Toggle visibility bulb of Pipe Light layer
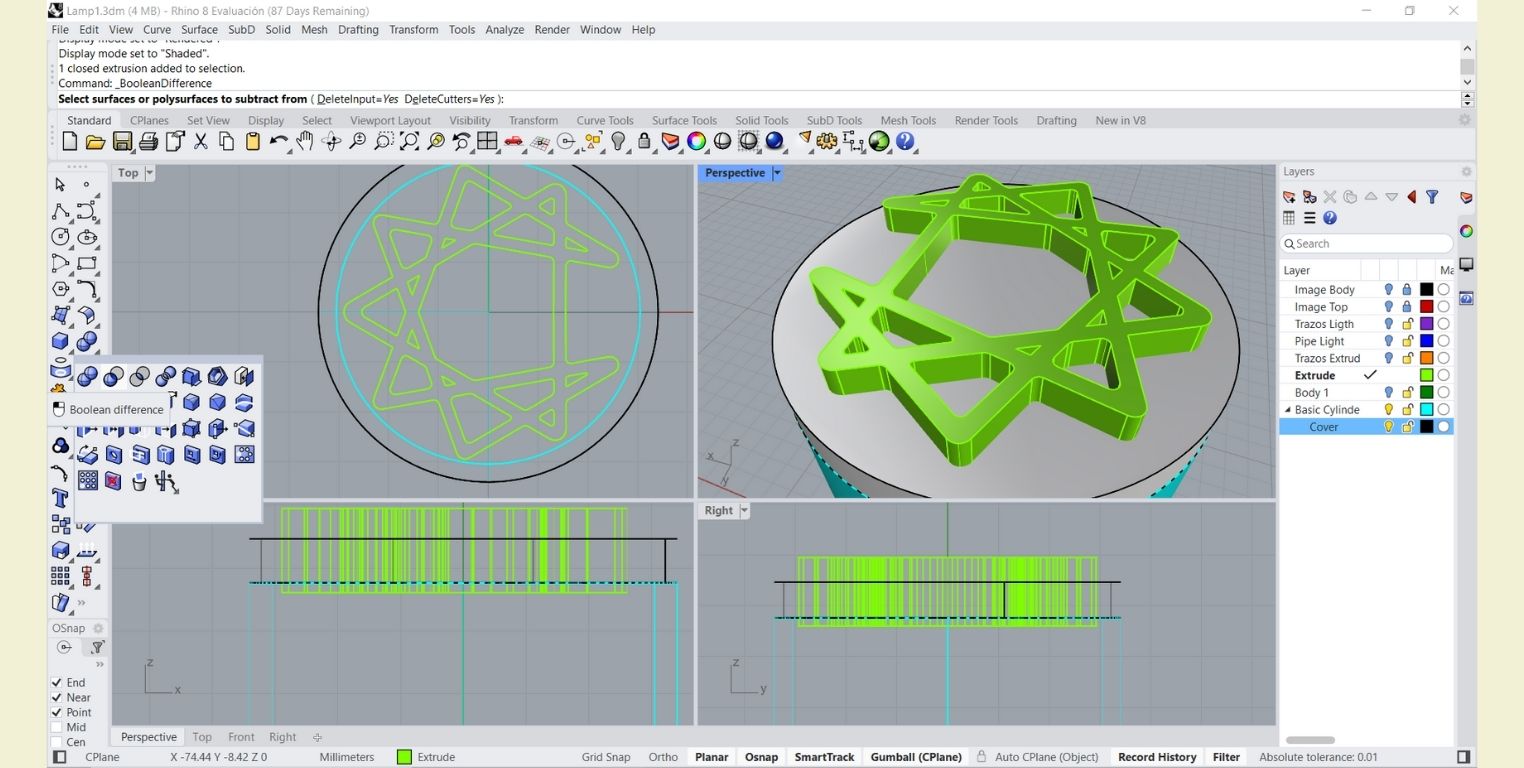The height and width of the screenshot is (768, 1524). [x=1388, y=341]
